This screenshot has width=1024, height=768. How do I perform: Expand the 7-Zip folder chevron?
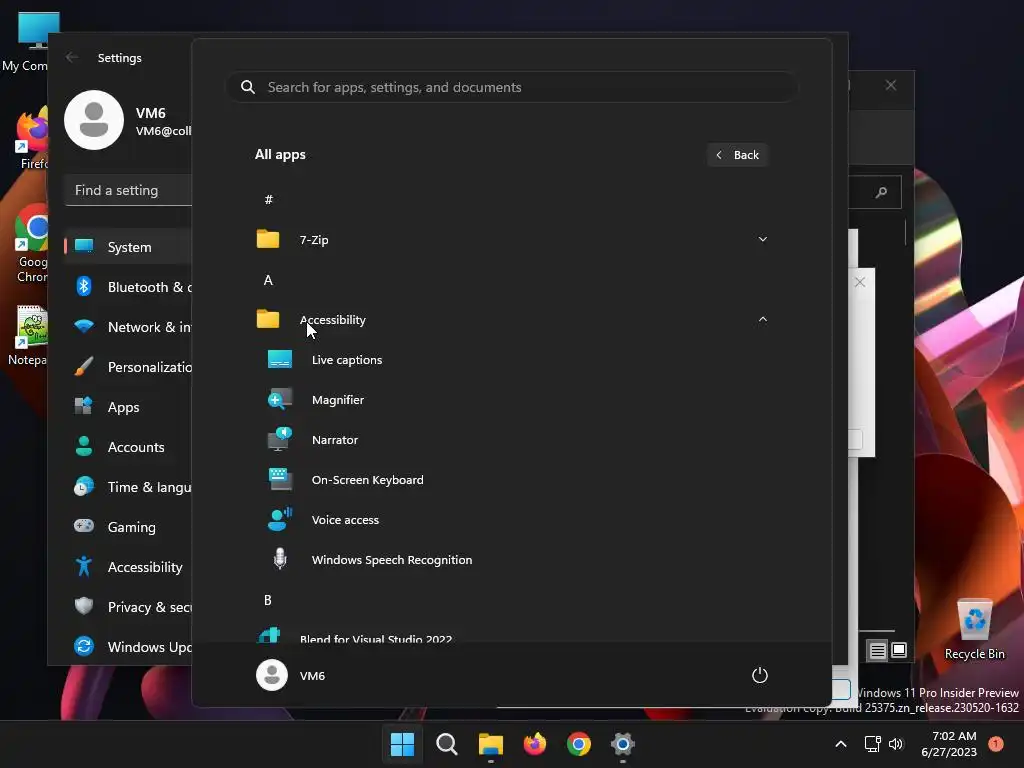coord(762,239)
